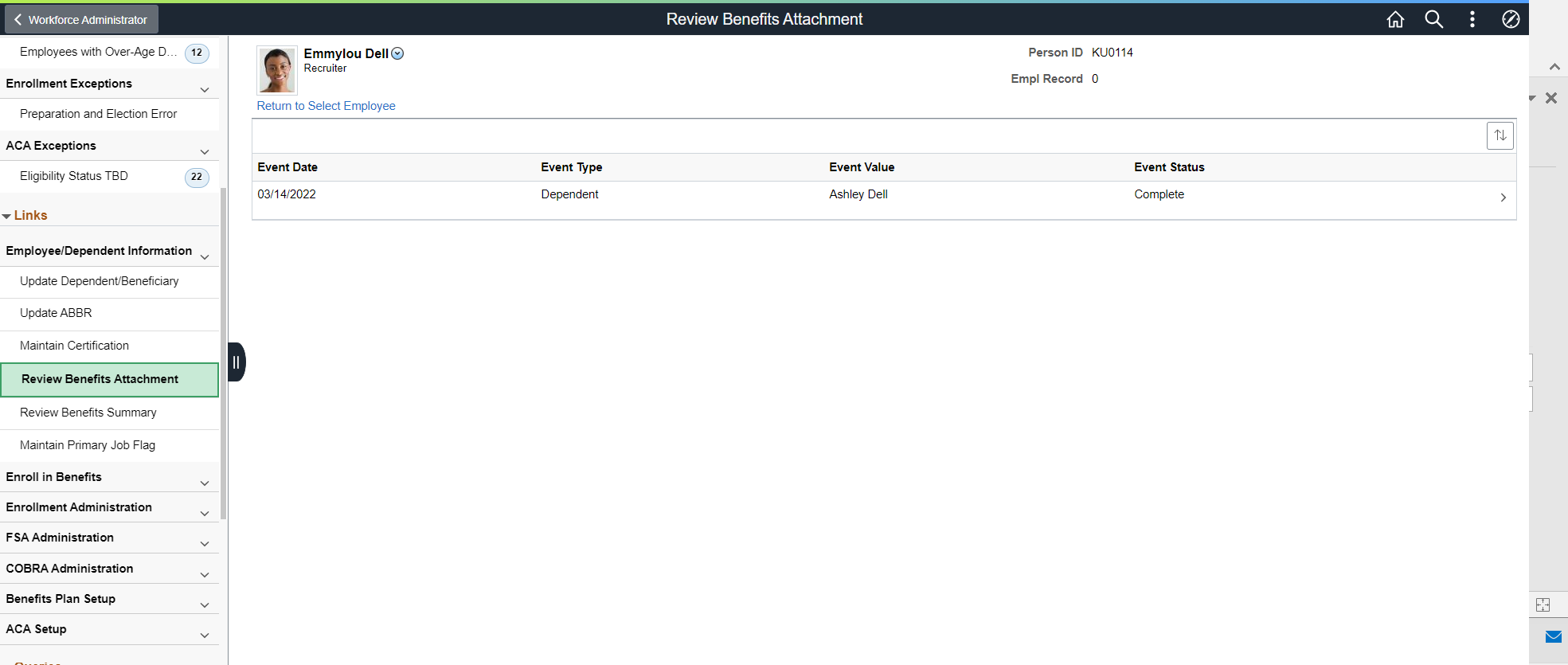Click the Complete status cell
1568x665 pixels.
(x=1159, y=194)
